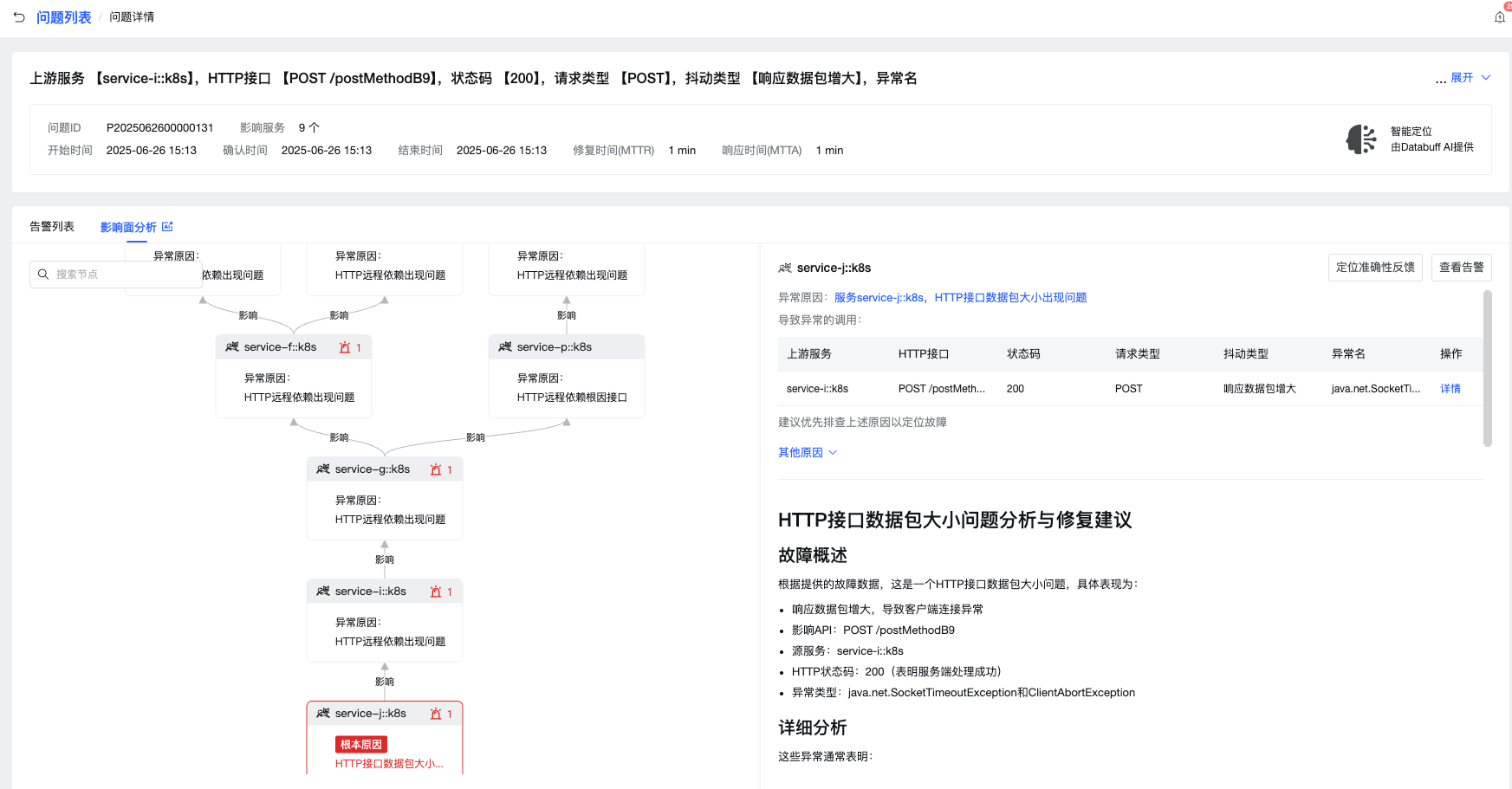Click the alarm icon on service-g::k8s node
Screen dimensions: 1512x789
point(436,469)
